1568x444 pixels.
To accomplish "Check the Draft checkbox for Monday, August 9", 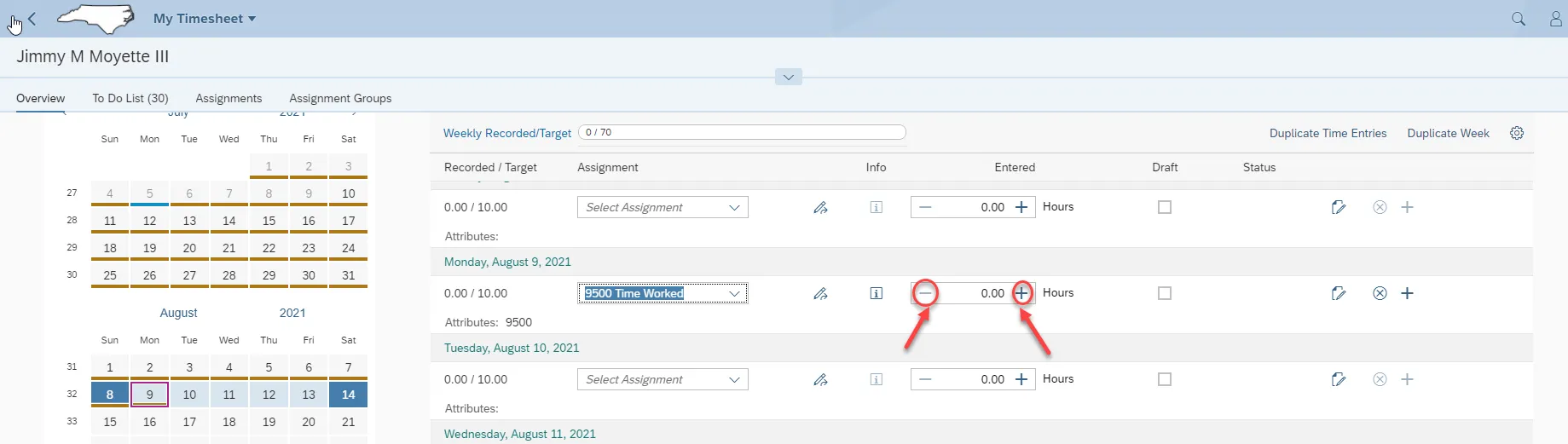I will click(x=1165, y=293).
